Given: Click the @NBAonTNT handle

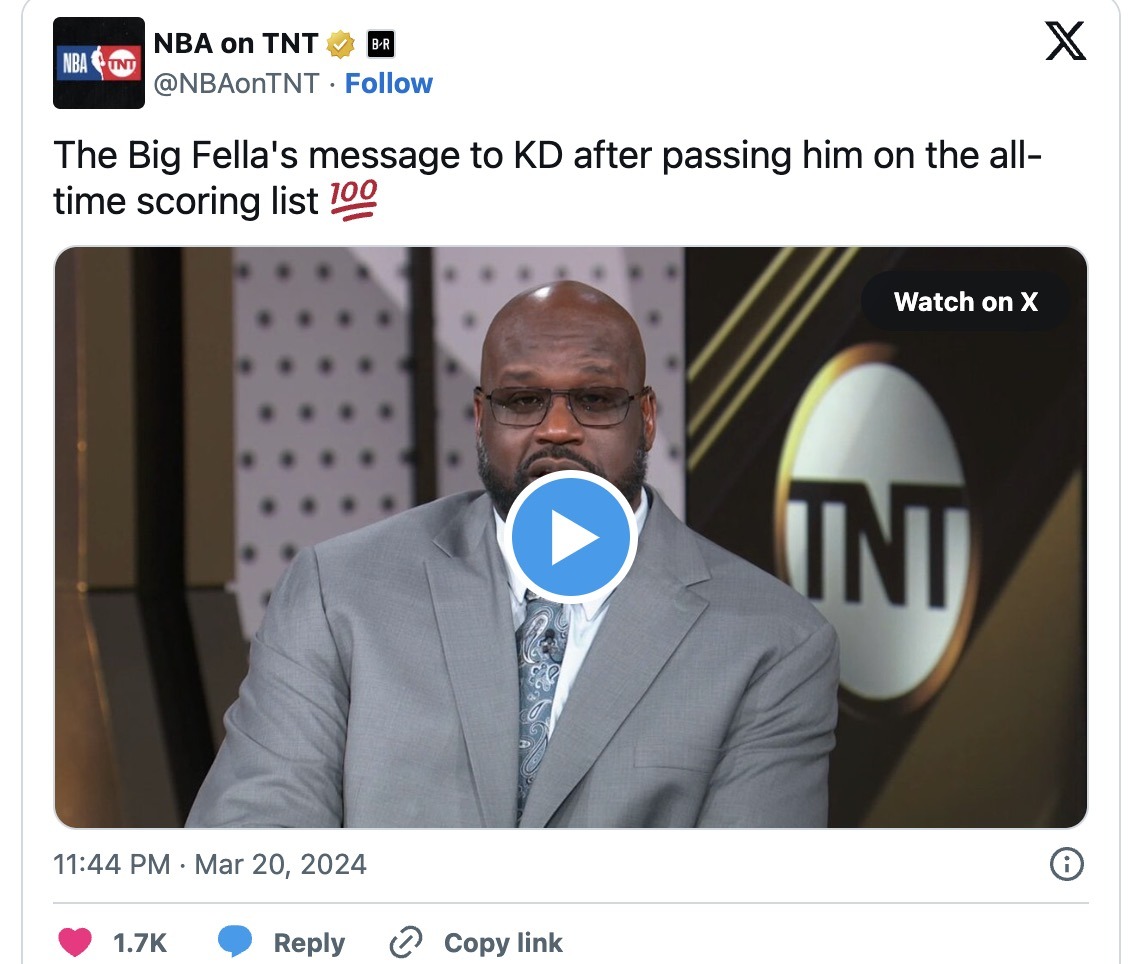Looking at the screenshot, I should click(236, 84).
